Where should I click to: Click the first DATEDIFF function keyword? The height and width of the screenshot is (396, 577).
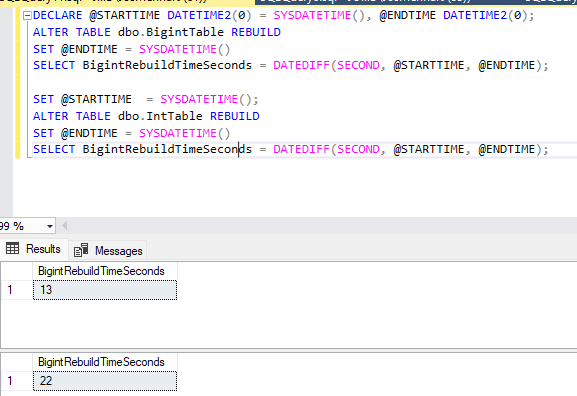click(301, 66)
